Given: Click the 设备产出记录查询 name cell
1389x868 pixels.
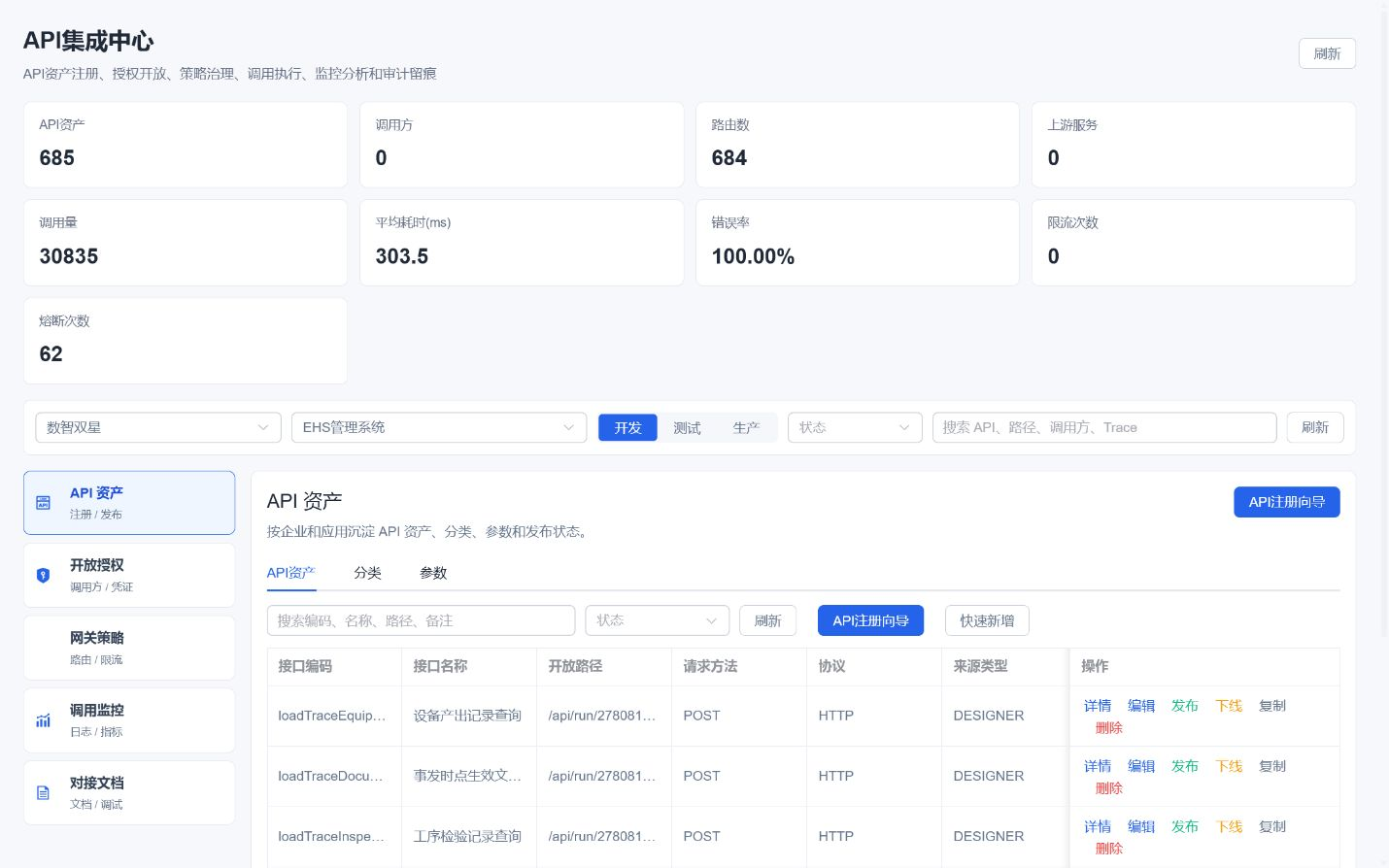Looking at the screenshot, I should (467, 716).
